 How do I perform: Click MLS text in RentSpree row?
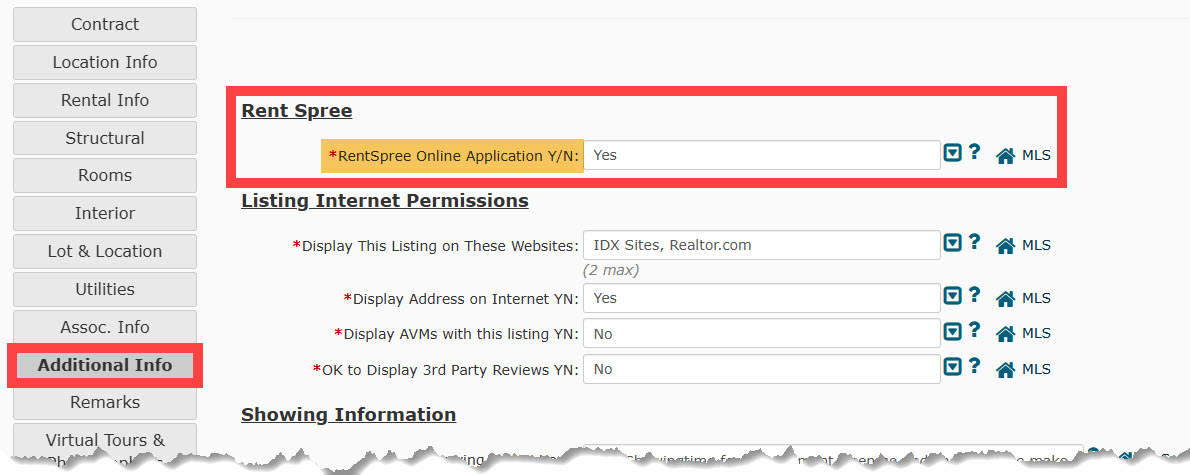coord(1037,156)
